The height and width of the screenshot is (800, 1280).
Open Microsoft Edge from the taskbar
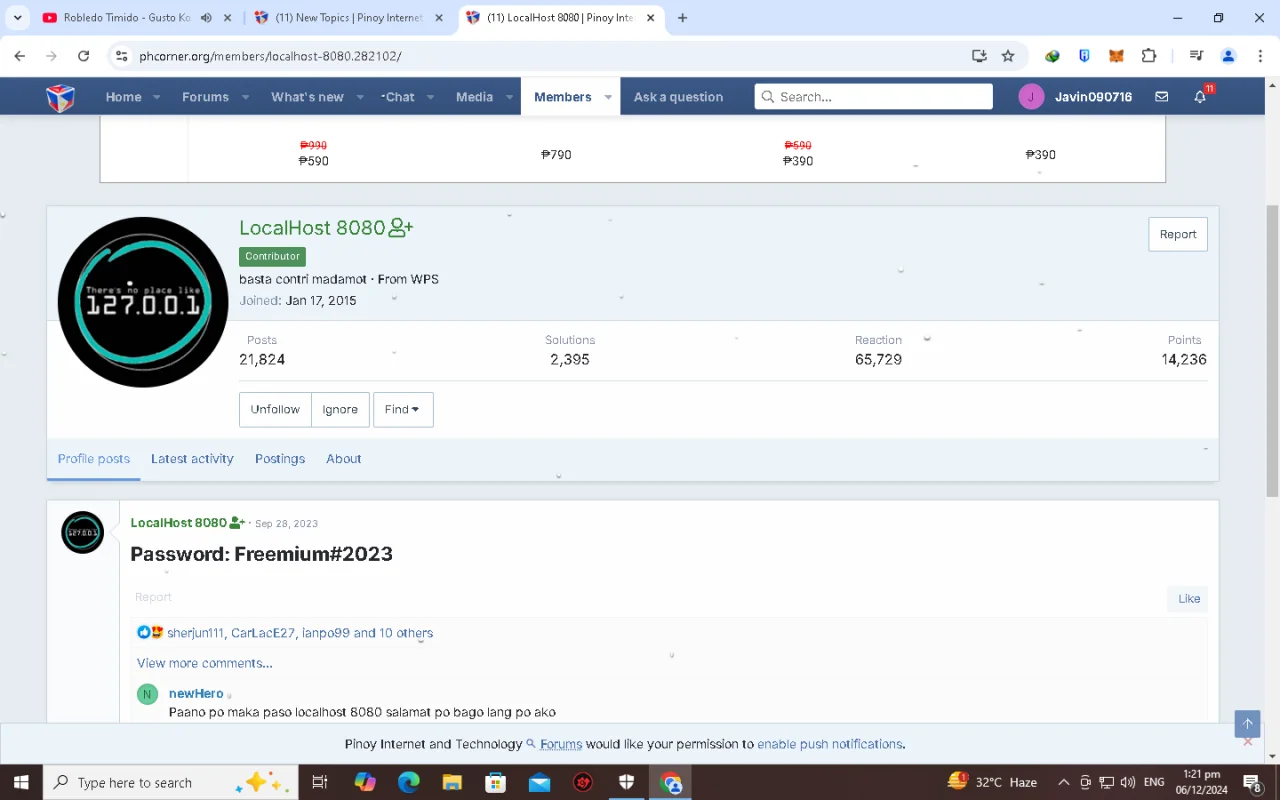coord(408,782)
